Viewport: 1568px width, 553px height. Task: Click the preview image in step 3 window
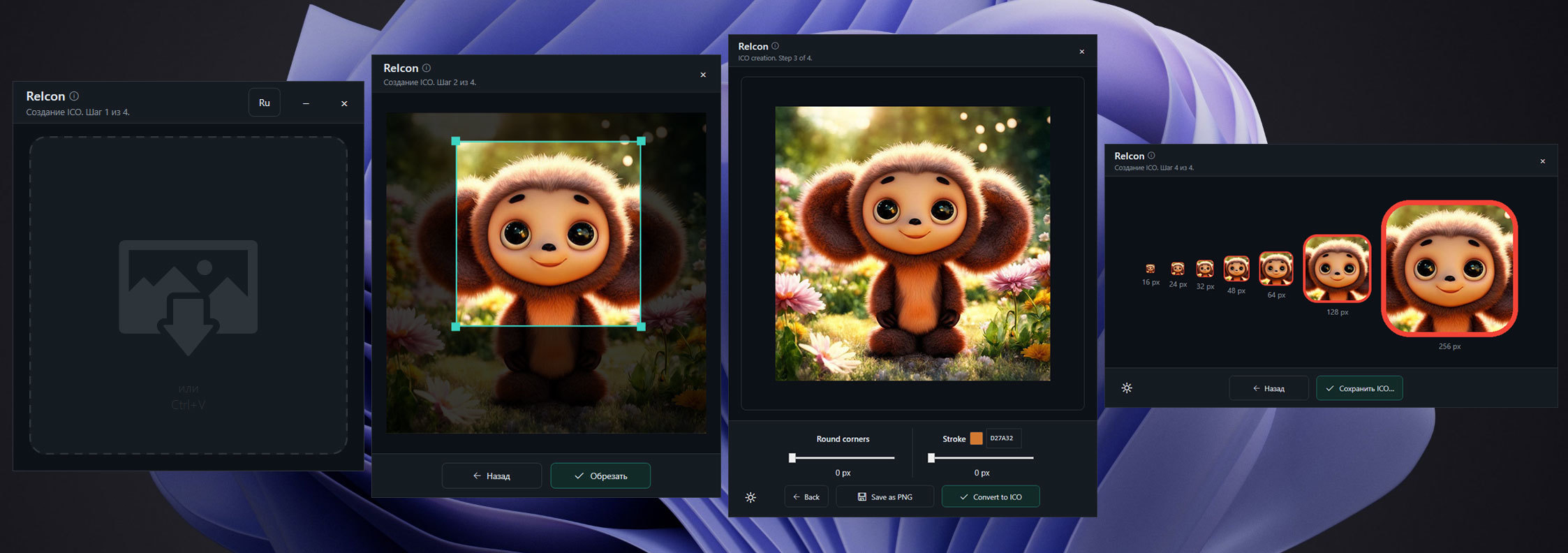pyautogui.click(x=912, y=244)
